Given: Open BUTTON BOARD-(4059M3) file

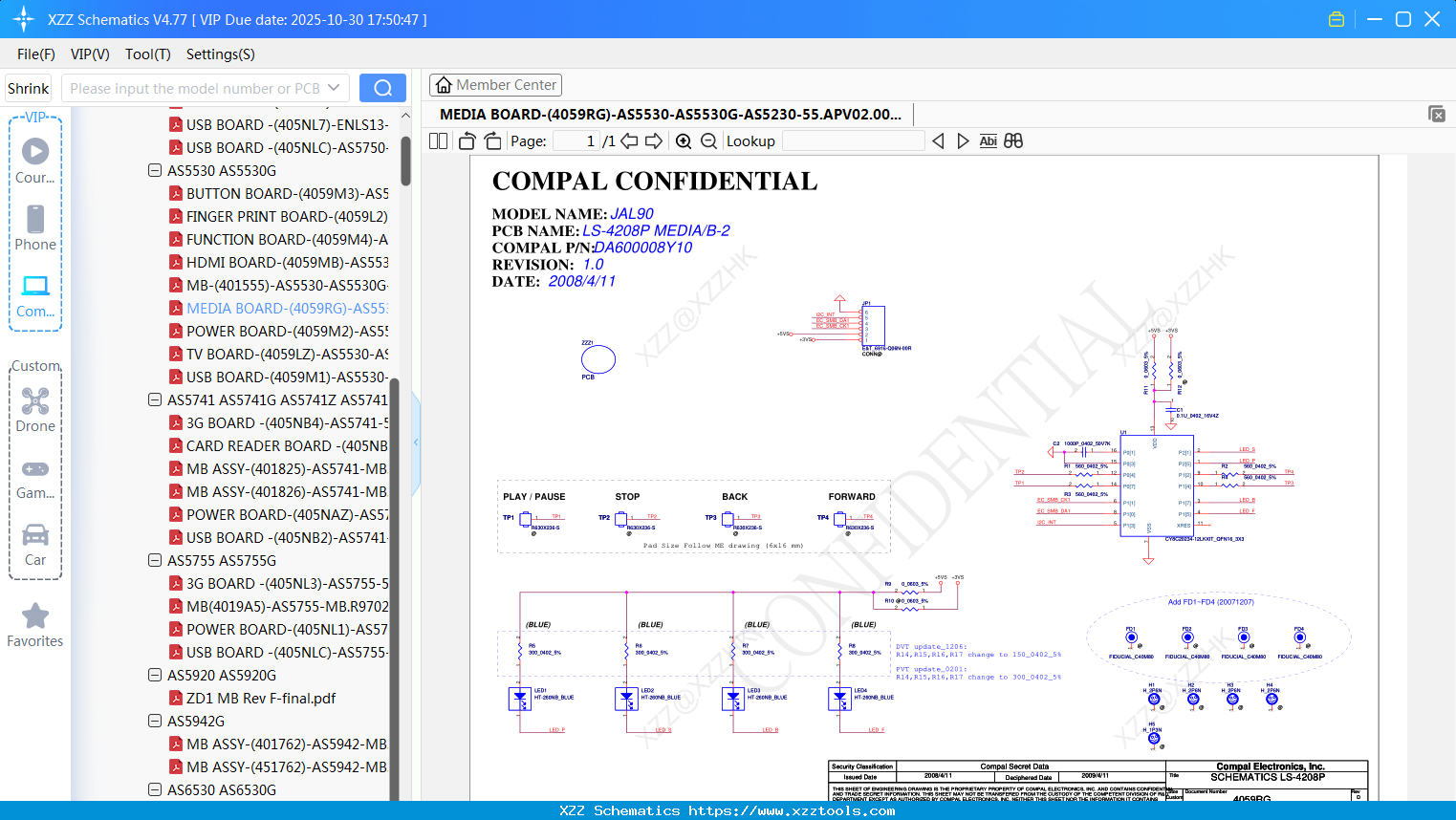Looking at the screenshot, I should 279,193.
